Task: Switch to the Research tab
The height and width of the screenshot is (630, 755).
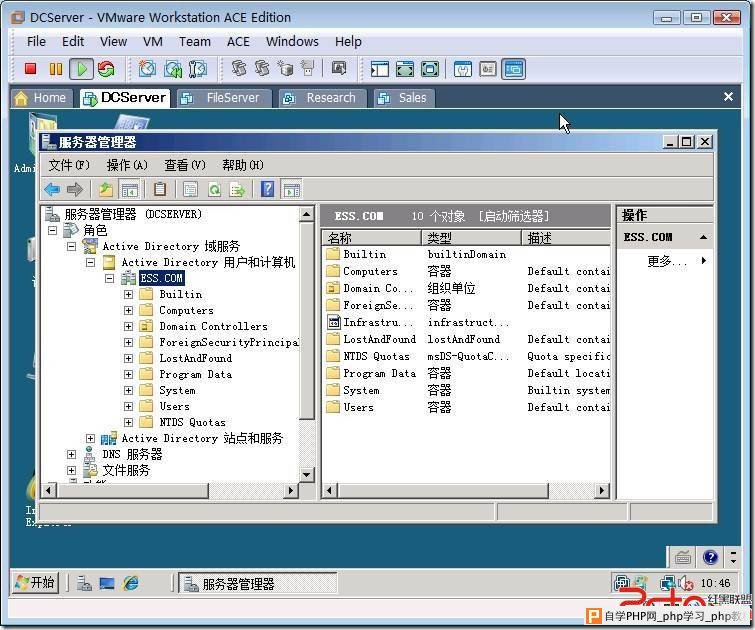Action: (323, 98)
